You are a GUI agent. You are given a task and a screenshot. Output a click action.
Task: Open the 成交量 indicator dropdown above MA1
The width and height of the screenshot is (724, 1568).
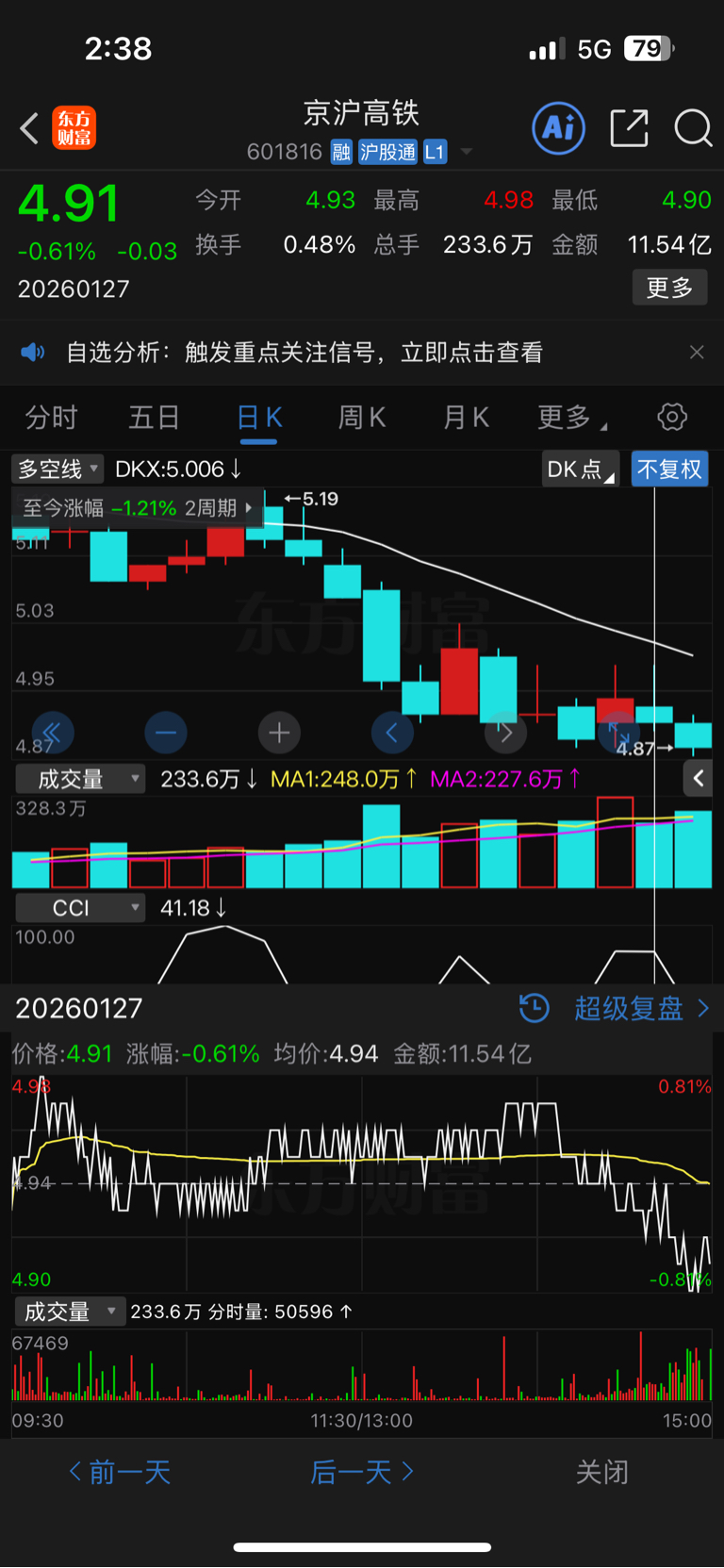[80, 779]
